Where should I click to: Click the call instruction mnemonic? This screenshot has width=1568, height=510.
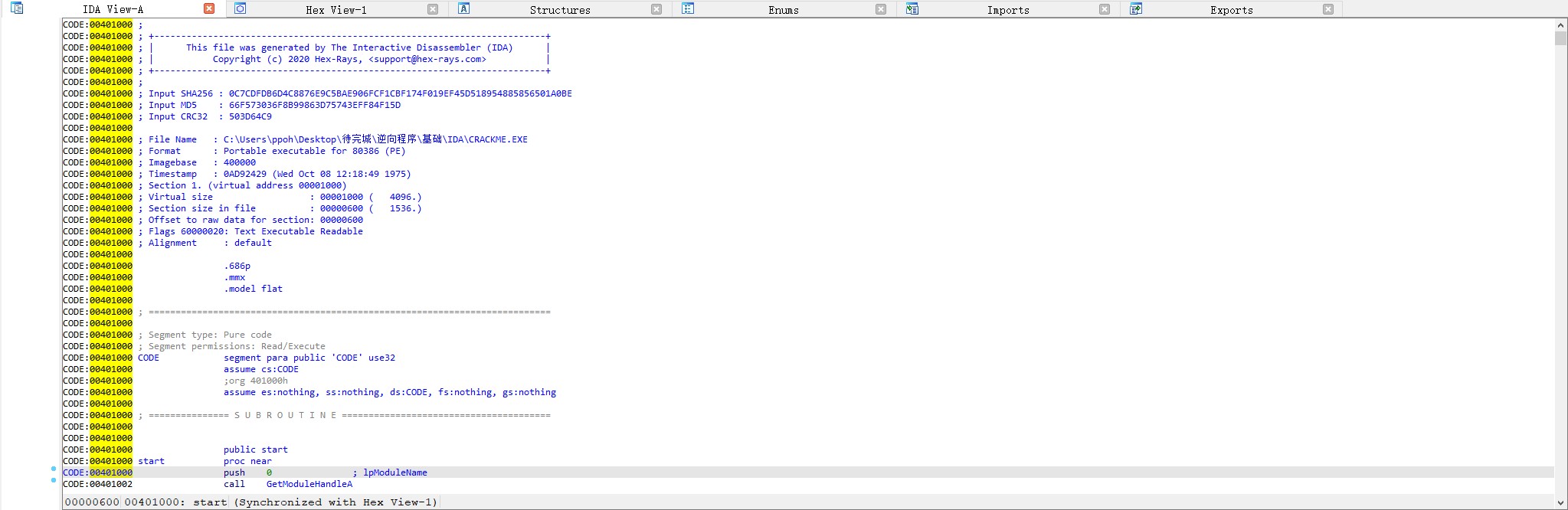[x=234, y=484]
